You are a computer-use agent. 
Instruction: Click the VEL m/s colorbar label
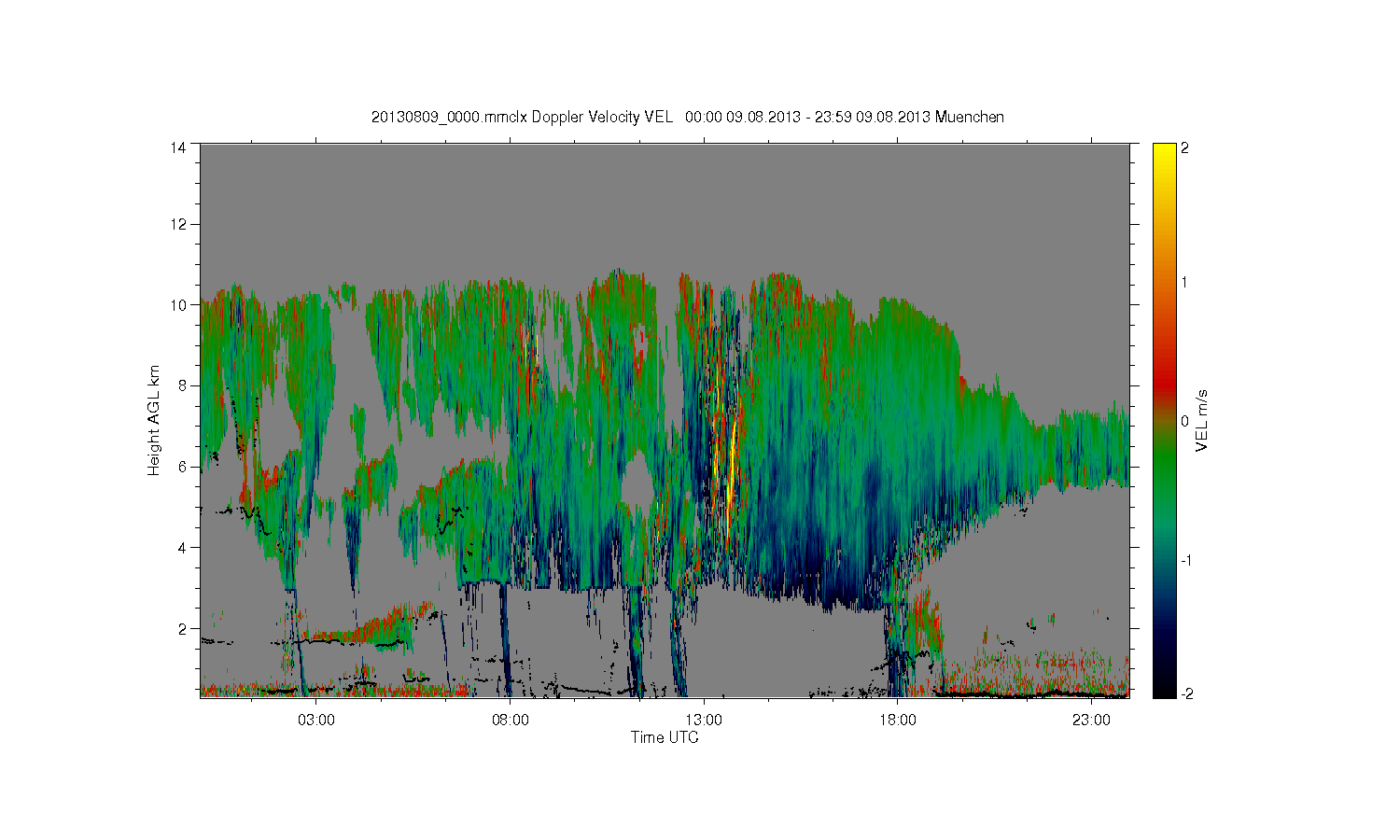click(1202, 420)
